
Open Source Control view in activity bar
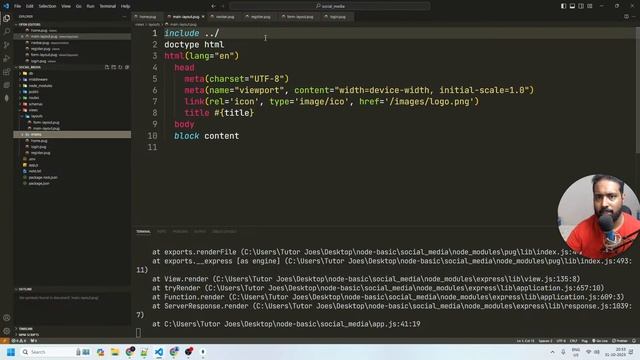point(7,45)
